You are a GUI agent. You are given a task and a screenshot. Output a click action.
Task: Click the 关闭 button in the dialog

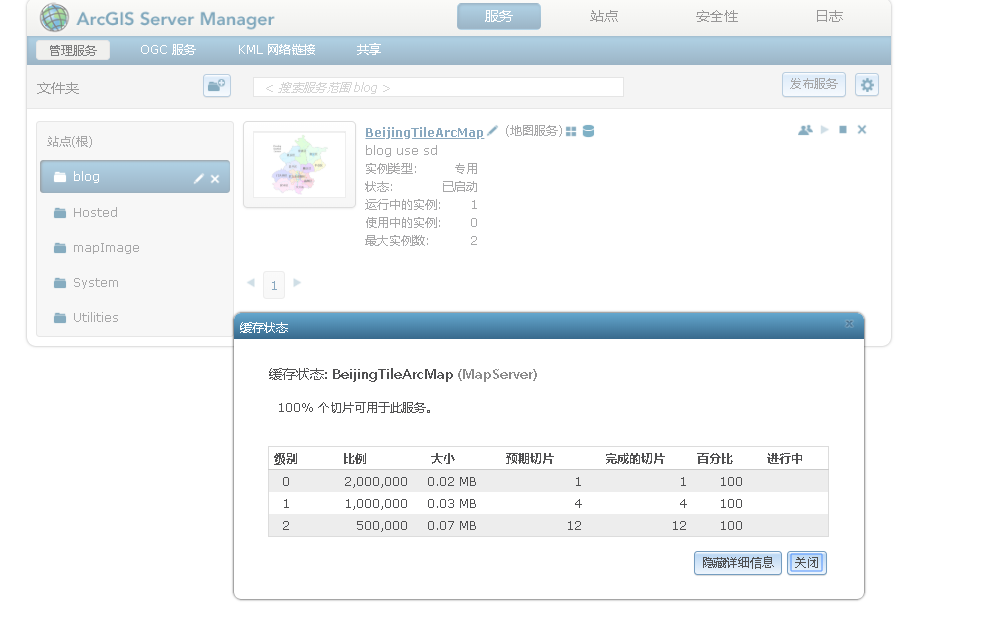(x=807, y=563)
